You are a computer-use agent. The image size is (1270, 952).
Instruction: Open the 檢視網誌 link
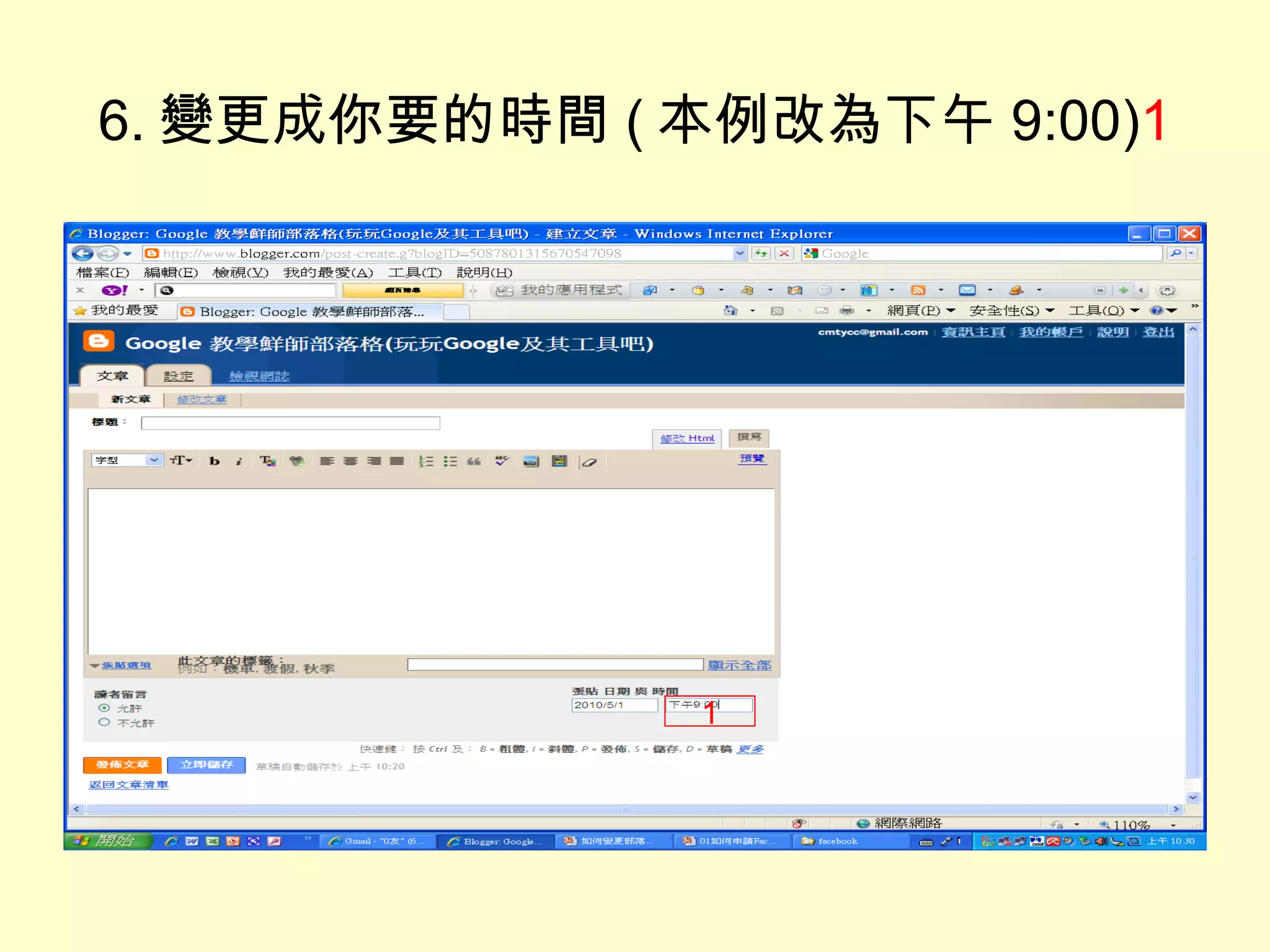click(x=259, y=376)
